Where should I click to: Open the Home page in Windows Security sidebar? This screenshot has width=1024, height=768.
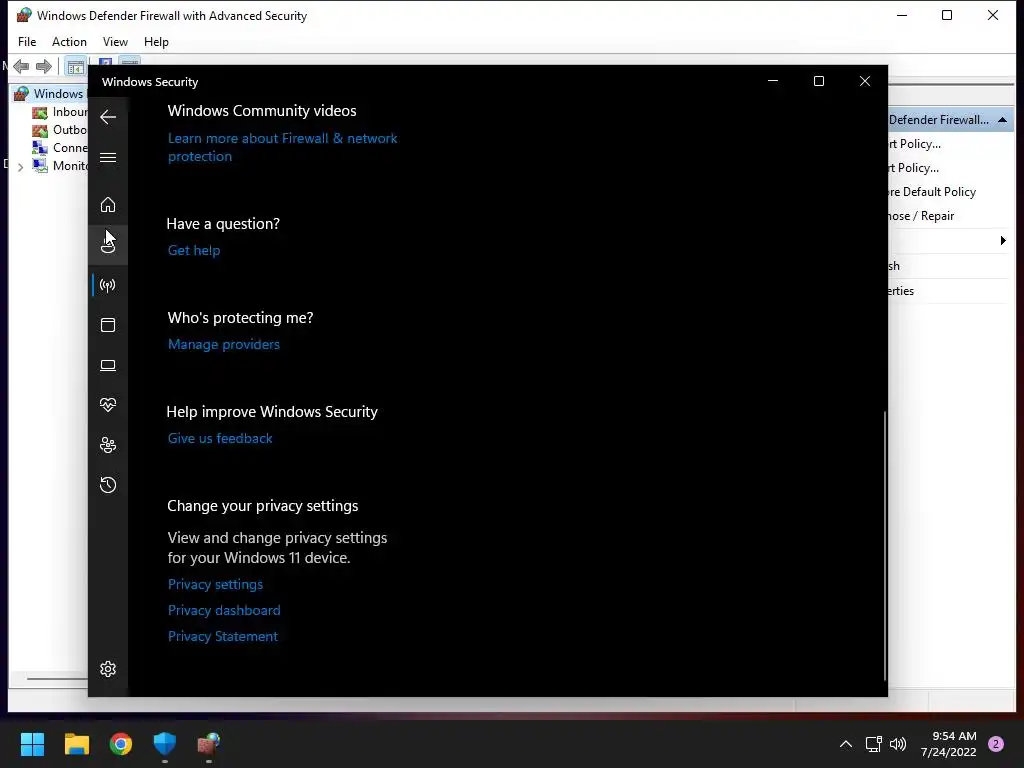tap(108, 205)
